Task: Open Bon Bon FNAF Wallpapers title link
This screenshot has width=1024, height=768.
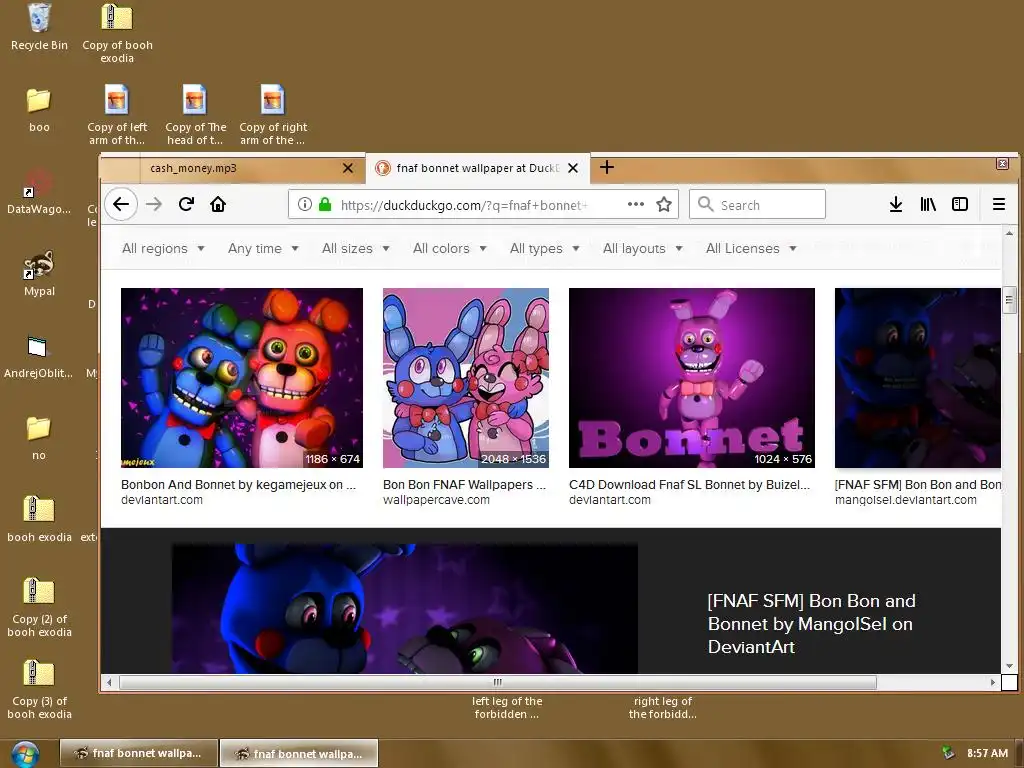Action: coord(464,485)
